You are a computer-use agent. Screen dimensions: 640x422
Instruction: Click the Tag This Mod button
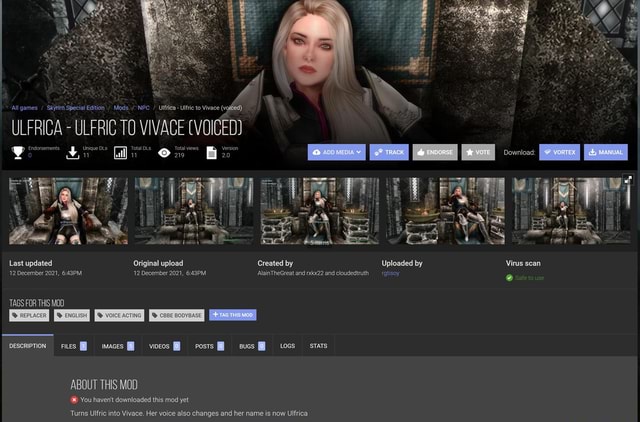(232, 315)
